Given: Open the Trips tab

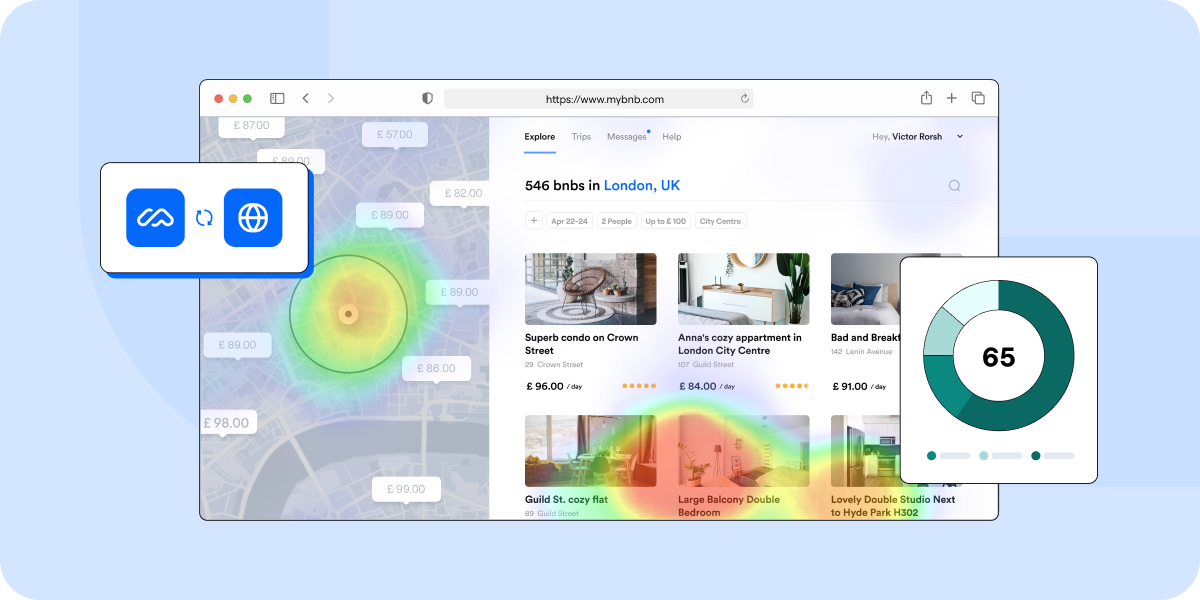Looking at the screenshot, I should [x=581, y=137].
